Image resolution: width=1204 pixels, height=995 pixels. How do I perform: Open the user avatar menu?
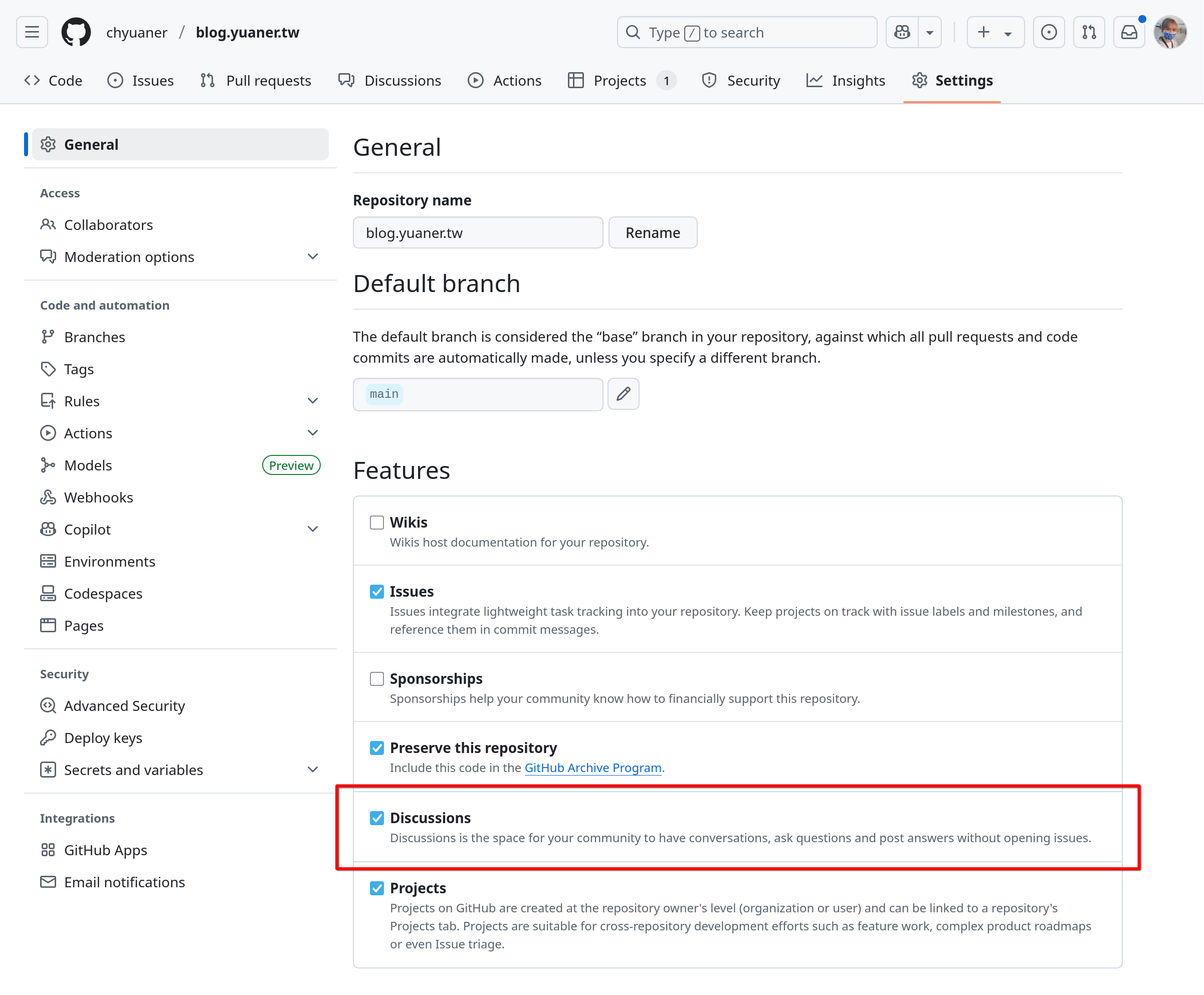[x=1170, y=32]
